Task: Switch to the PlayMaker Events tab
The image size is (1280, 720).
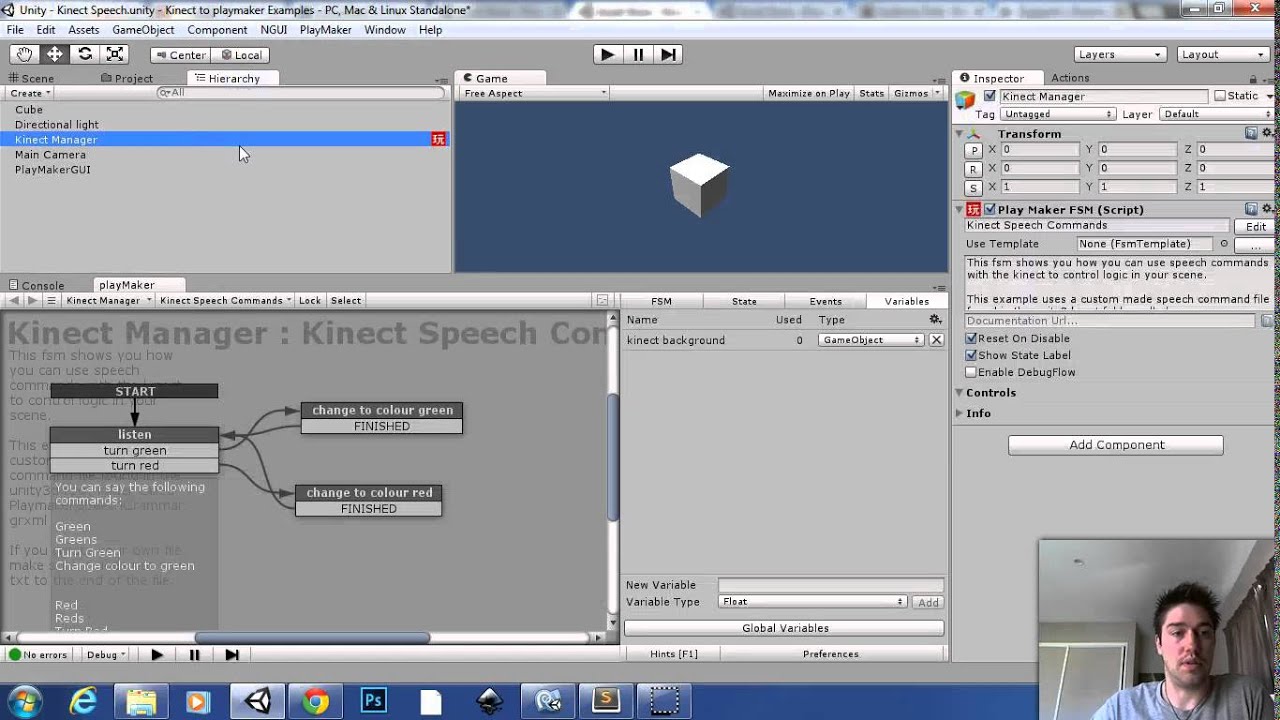Action: [825, 301]
